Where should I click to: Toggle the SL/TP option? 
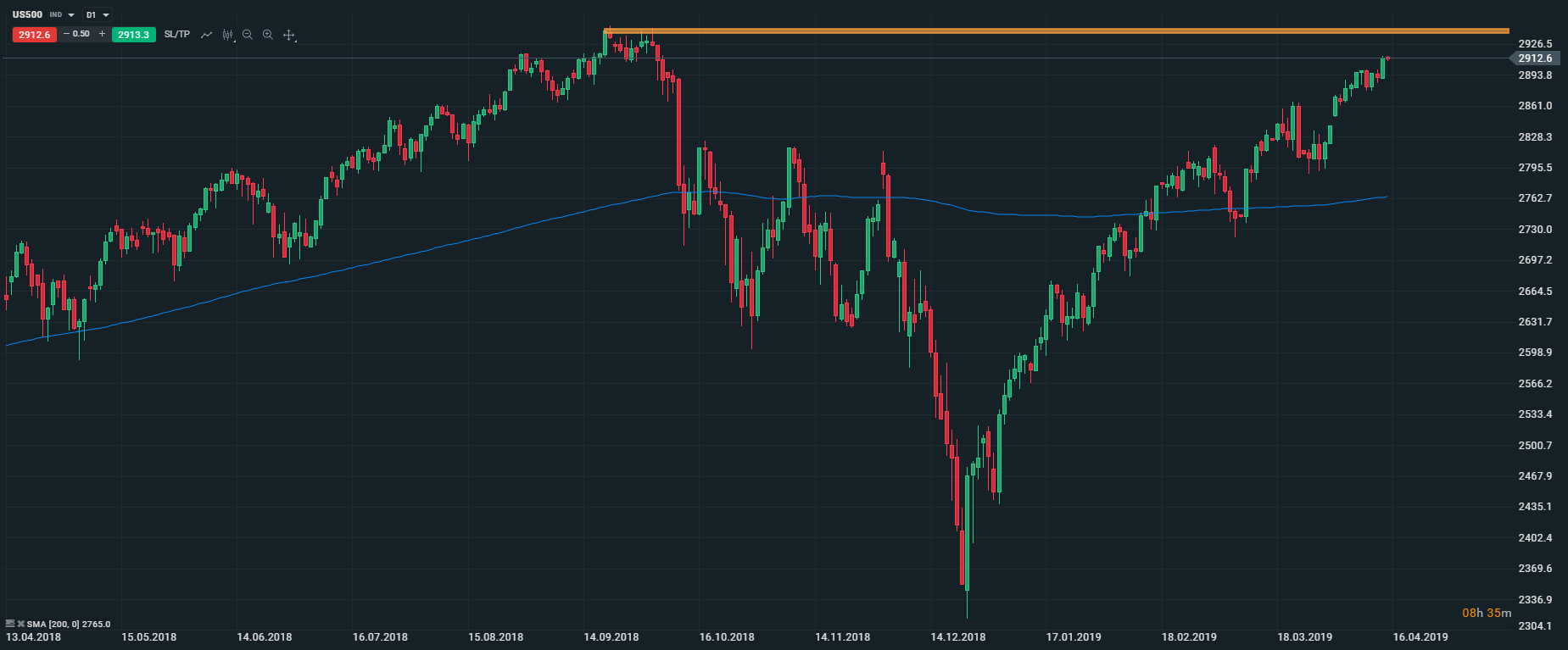point(176,35)
